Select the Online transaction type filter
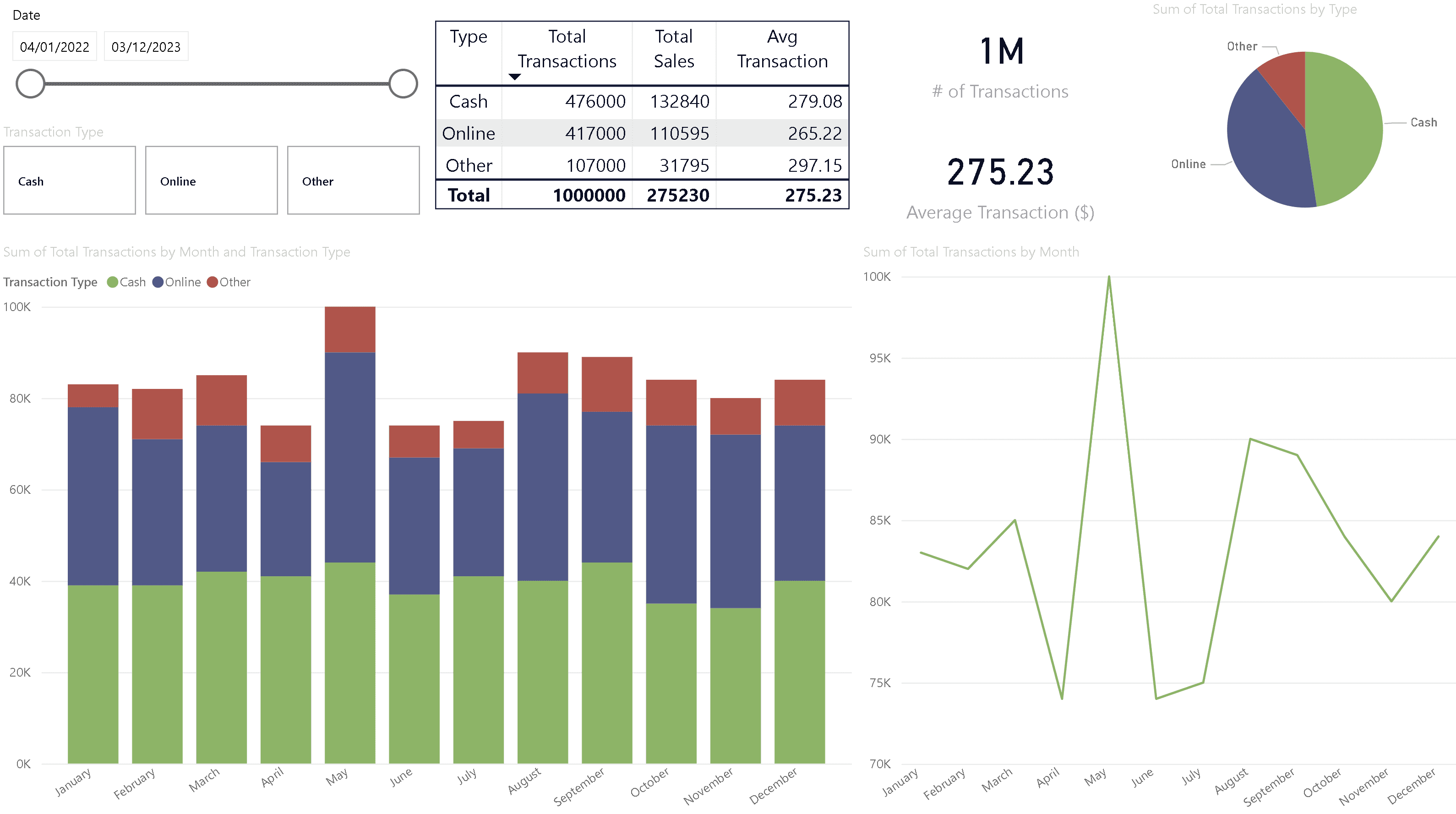The image size is (1456, 814). (211, 180)
